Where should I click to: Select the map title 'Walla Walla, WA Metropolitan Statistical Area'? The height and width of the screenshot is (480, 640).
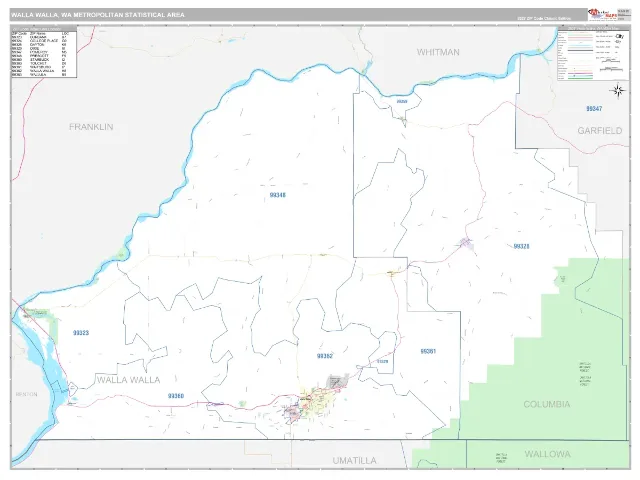coord(98,15)
